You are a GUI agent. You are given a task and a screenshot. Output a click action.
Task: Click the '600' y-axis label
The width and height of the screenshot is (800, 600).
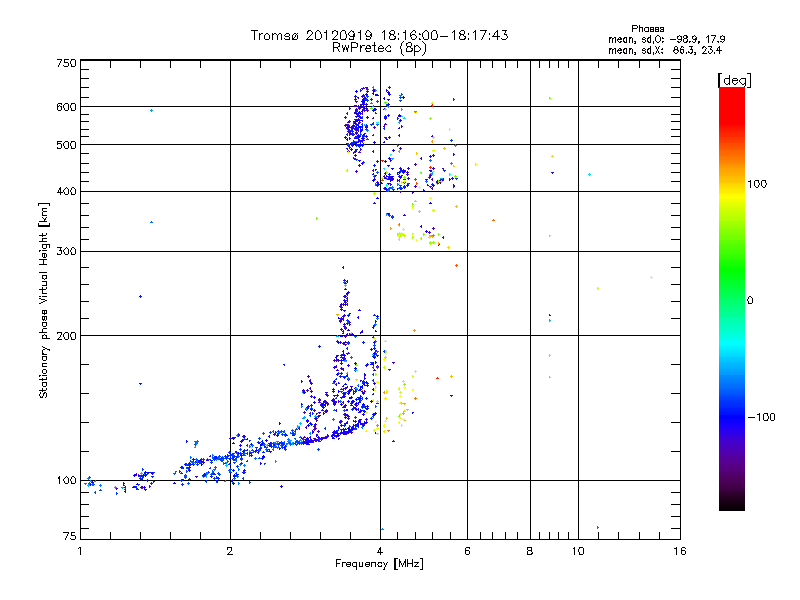click(x=67, y=107)
